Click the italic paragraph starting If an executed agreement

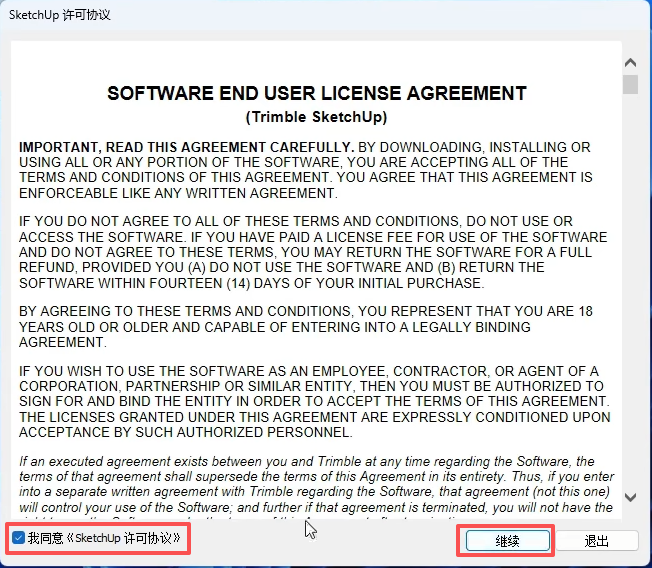point(316,488)
